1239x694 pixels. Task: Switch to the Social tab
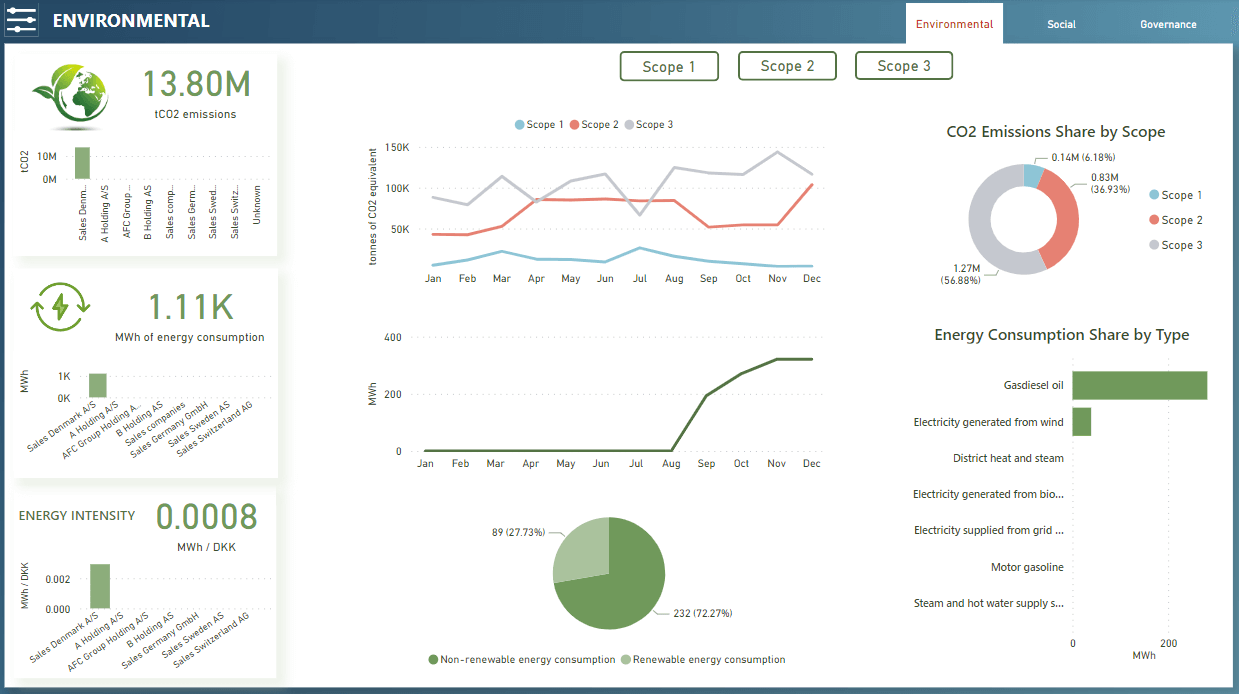point(1061,24)
